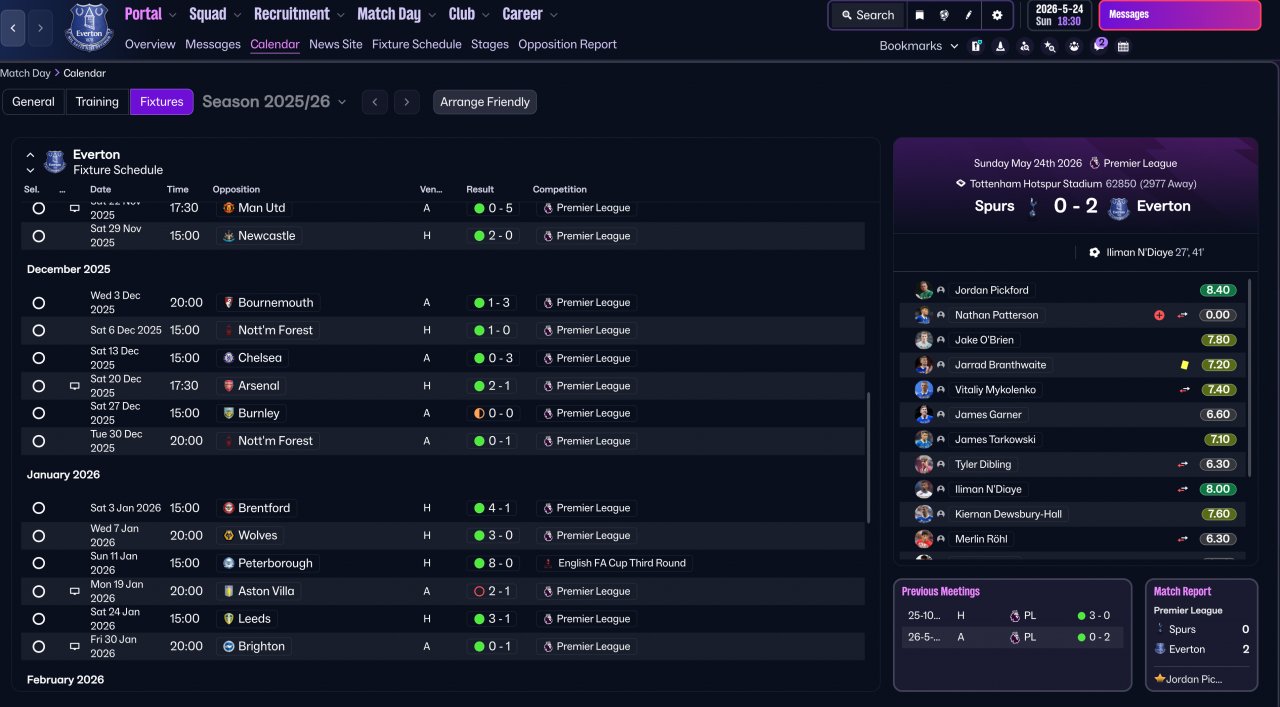Image resolution: width=1280 pixels, height=707 pixels.
Task: Switch to the Overview tab
Action: pos(150,45)
